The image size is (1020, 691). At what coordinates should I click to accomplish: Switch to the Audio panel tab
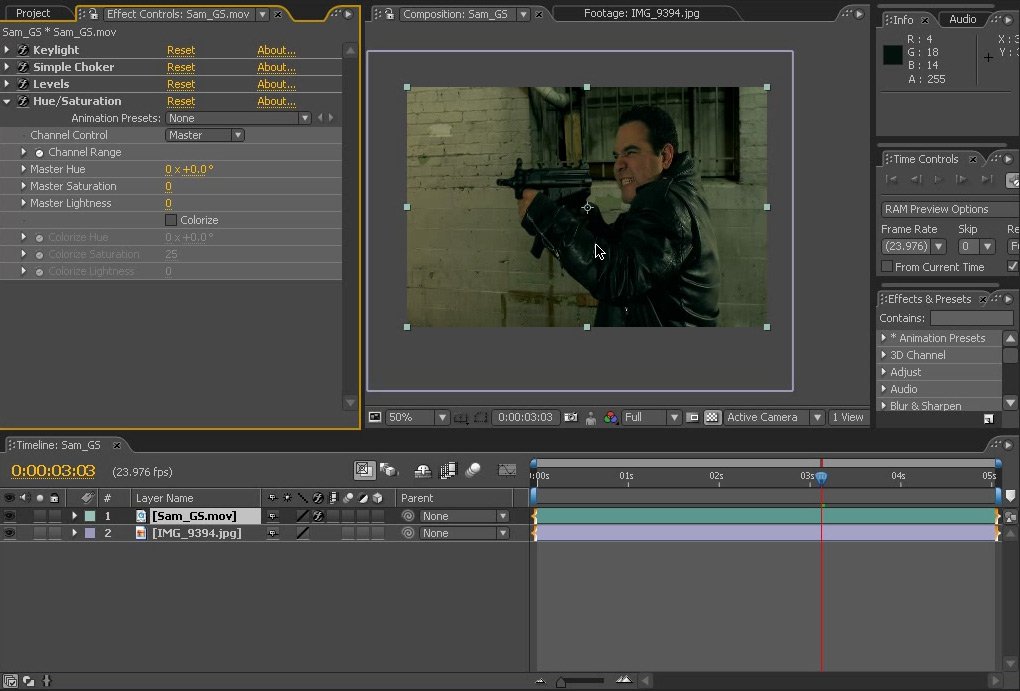pos(962,19)
